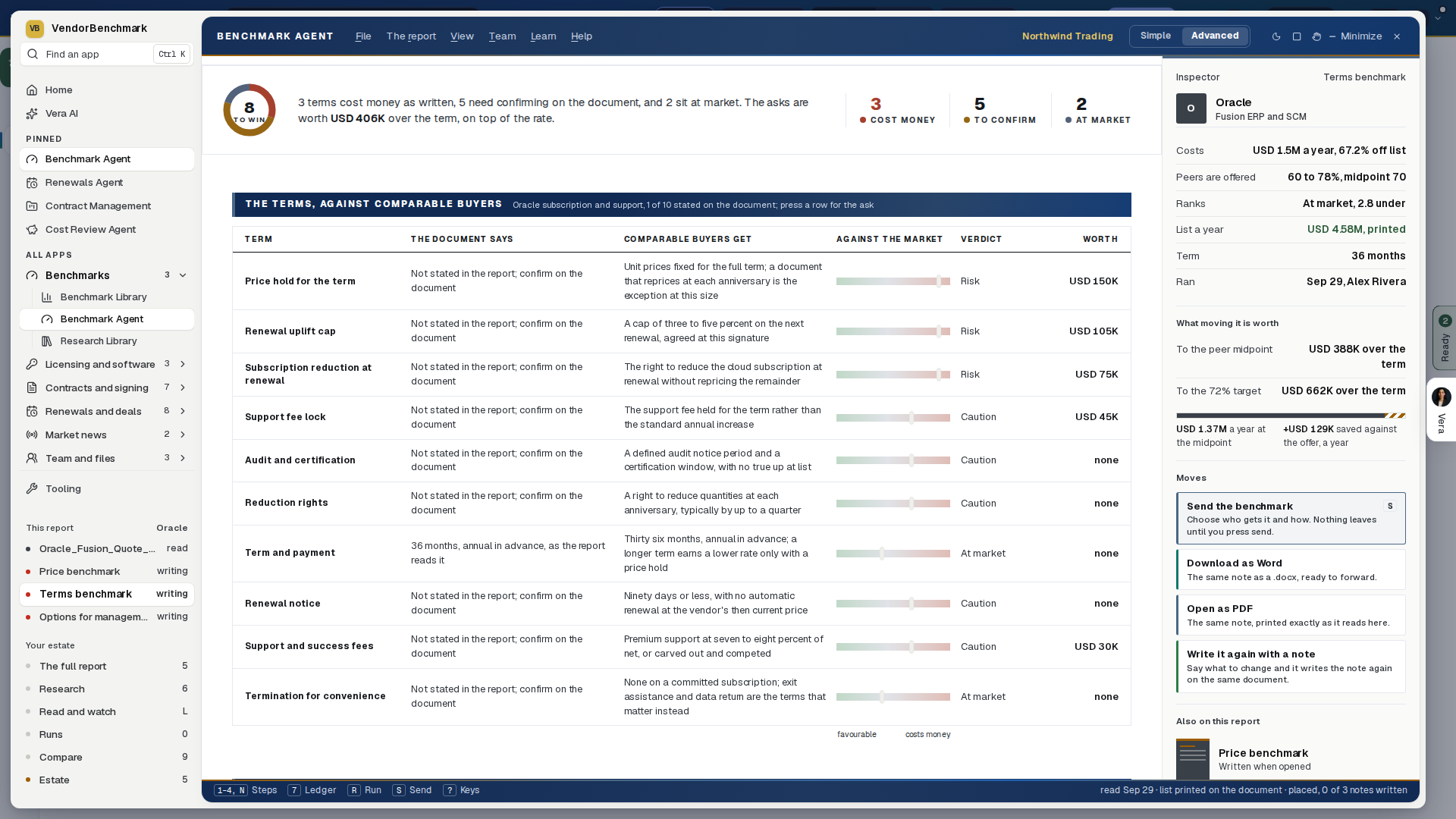Click the square window icon in header
This screenshot has width=1456, height=819.
click(x=1297, y=36)
